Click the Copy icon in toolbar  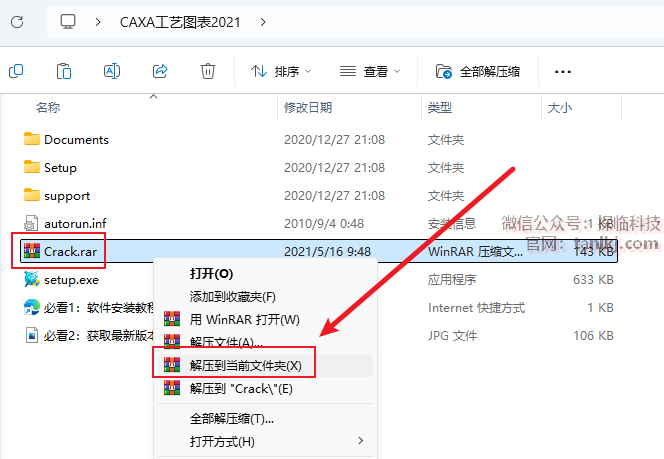[x=16, y=71]
